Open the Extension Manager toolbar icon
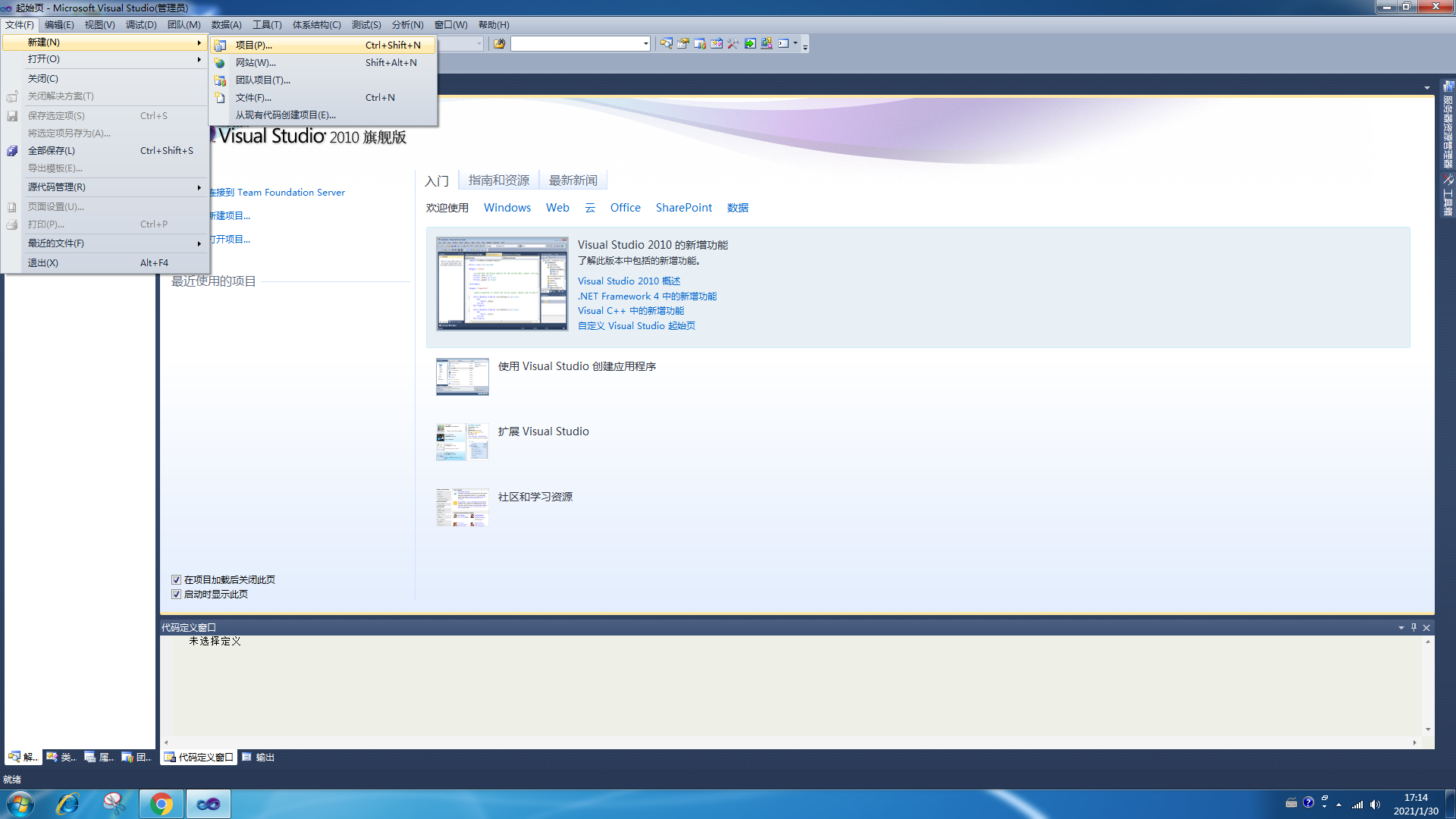The width and height of the screenshot is (1456, 819). 766,44
